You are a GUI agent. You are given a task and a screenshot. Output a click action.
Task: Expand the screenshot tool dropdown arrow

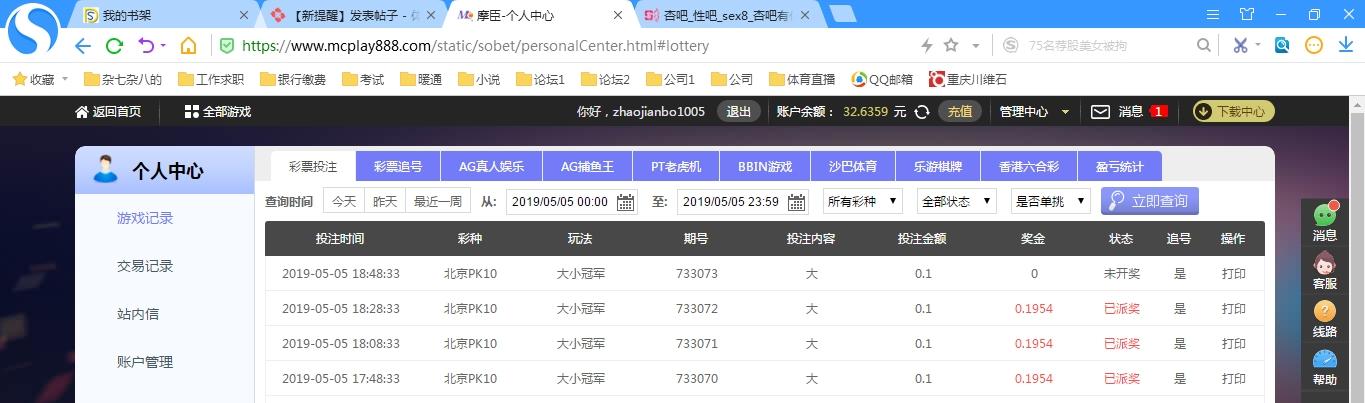click(1258, 46)
